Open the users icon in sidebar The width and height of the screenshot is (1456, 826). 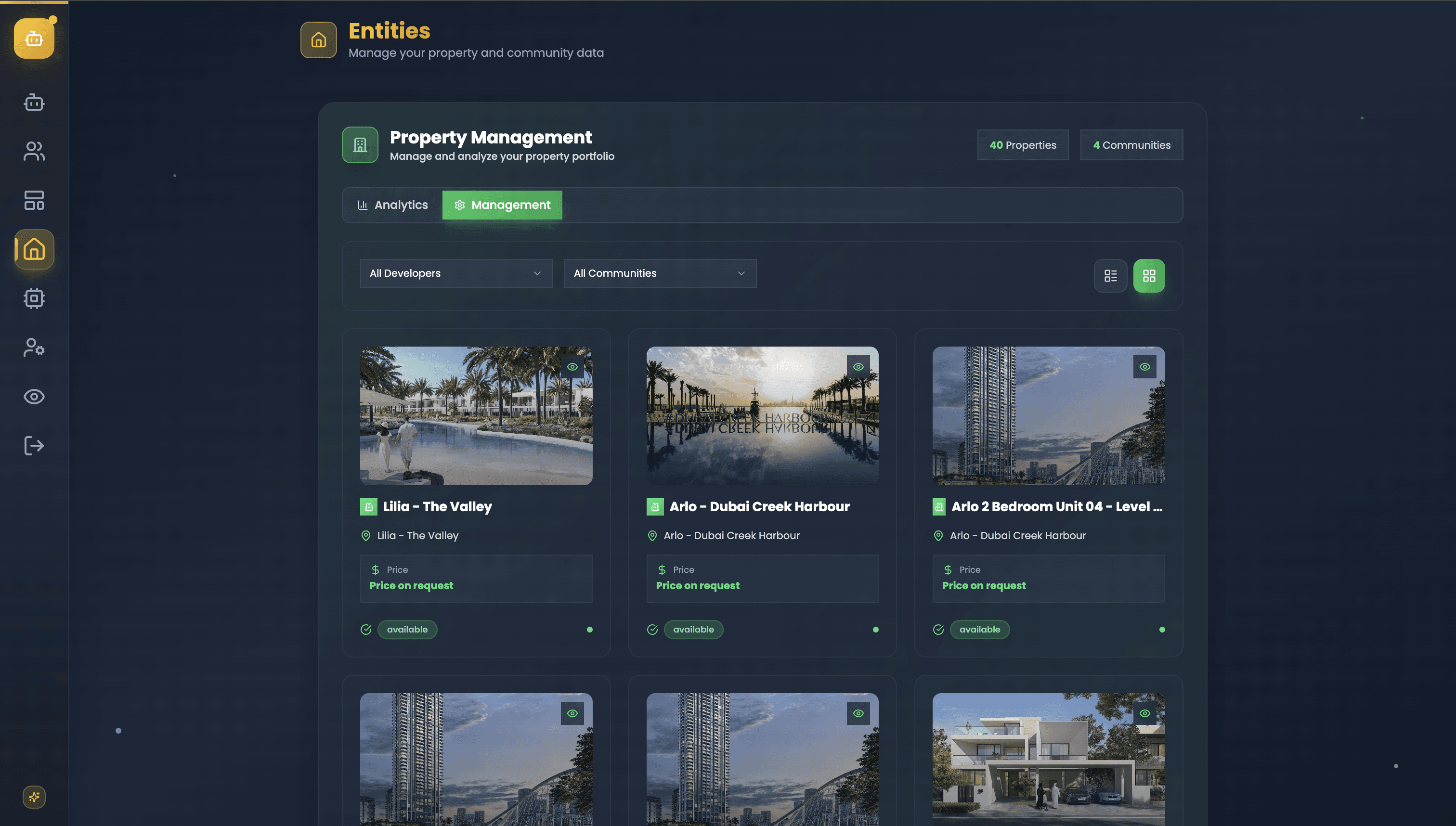pyautogui.click(x=34, y=152)
